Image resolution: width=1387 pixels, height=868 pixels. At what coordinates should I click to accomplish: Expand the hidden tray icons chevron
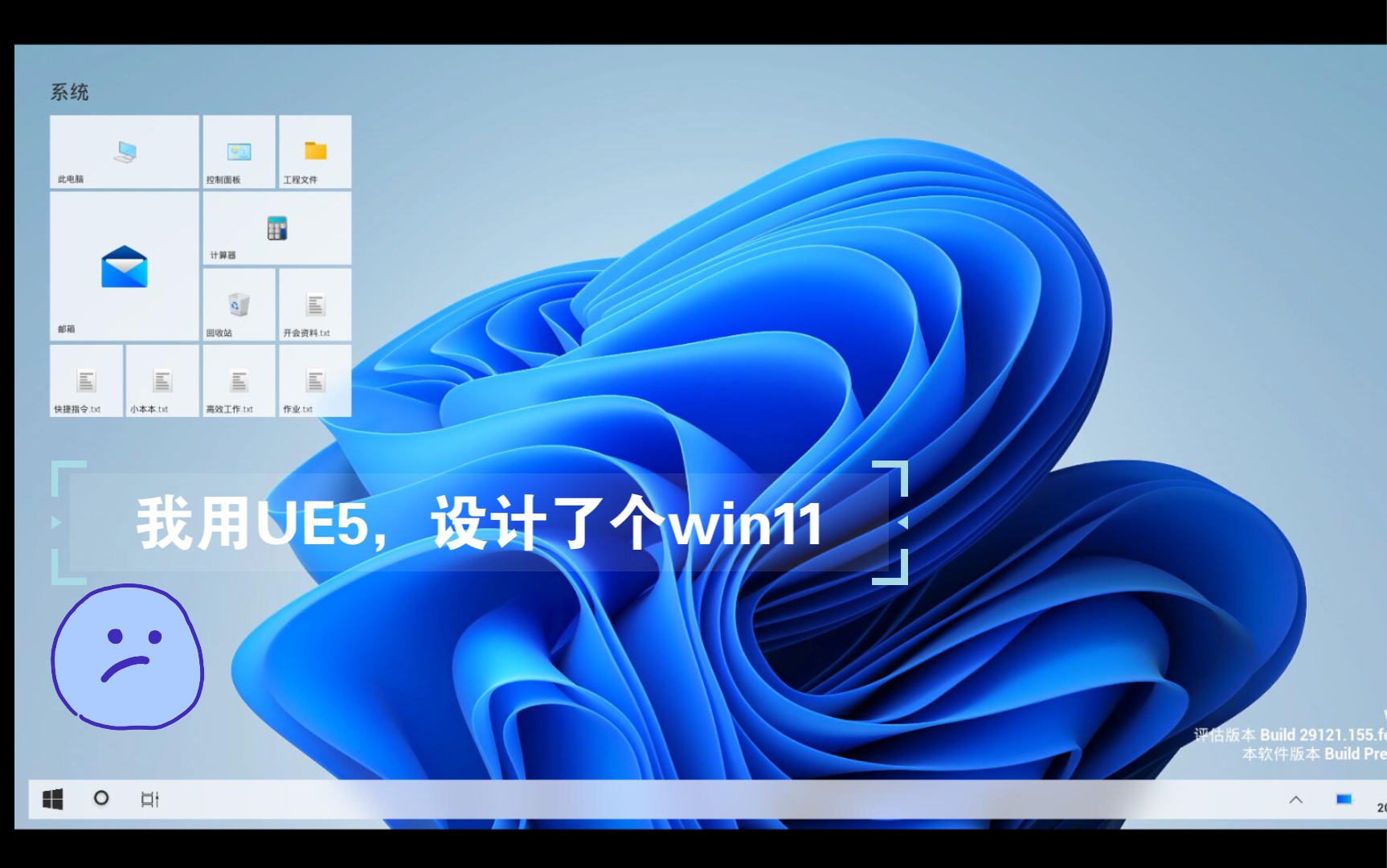[x=1295, y=799]
